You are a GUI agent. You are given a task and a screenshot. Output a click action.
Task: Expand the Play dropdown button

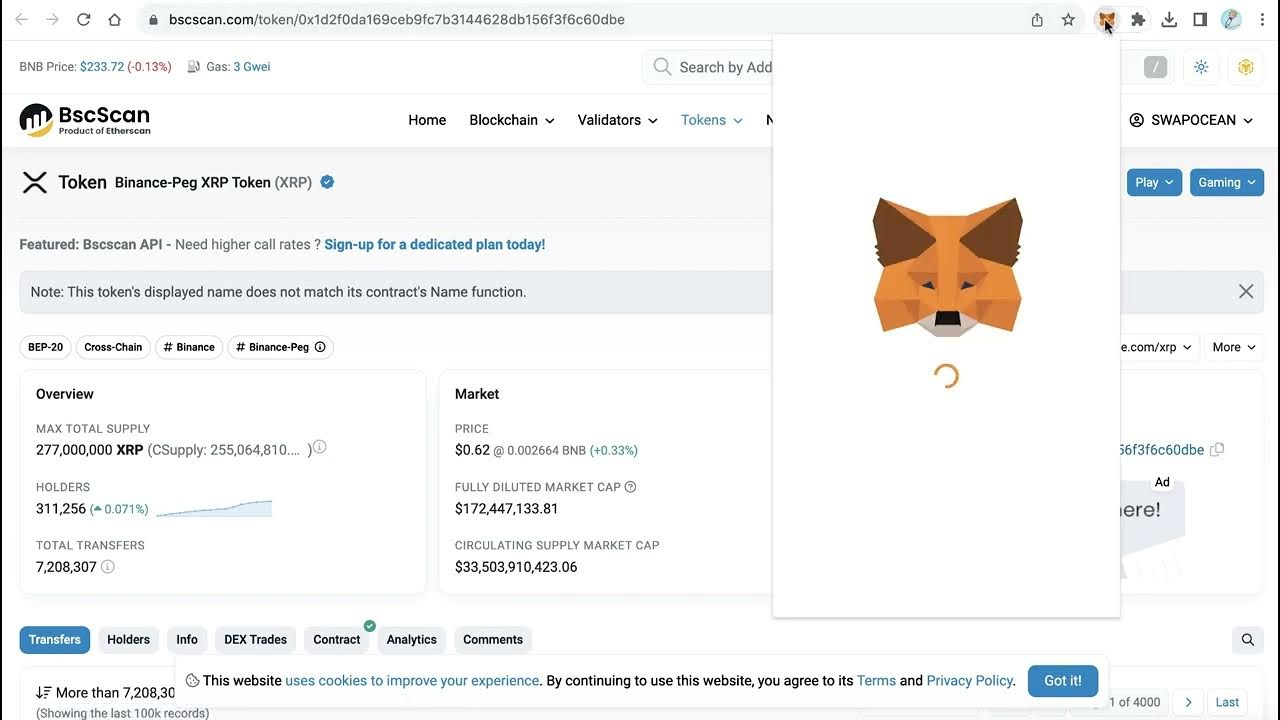click(x=1155, y=182)
